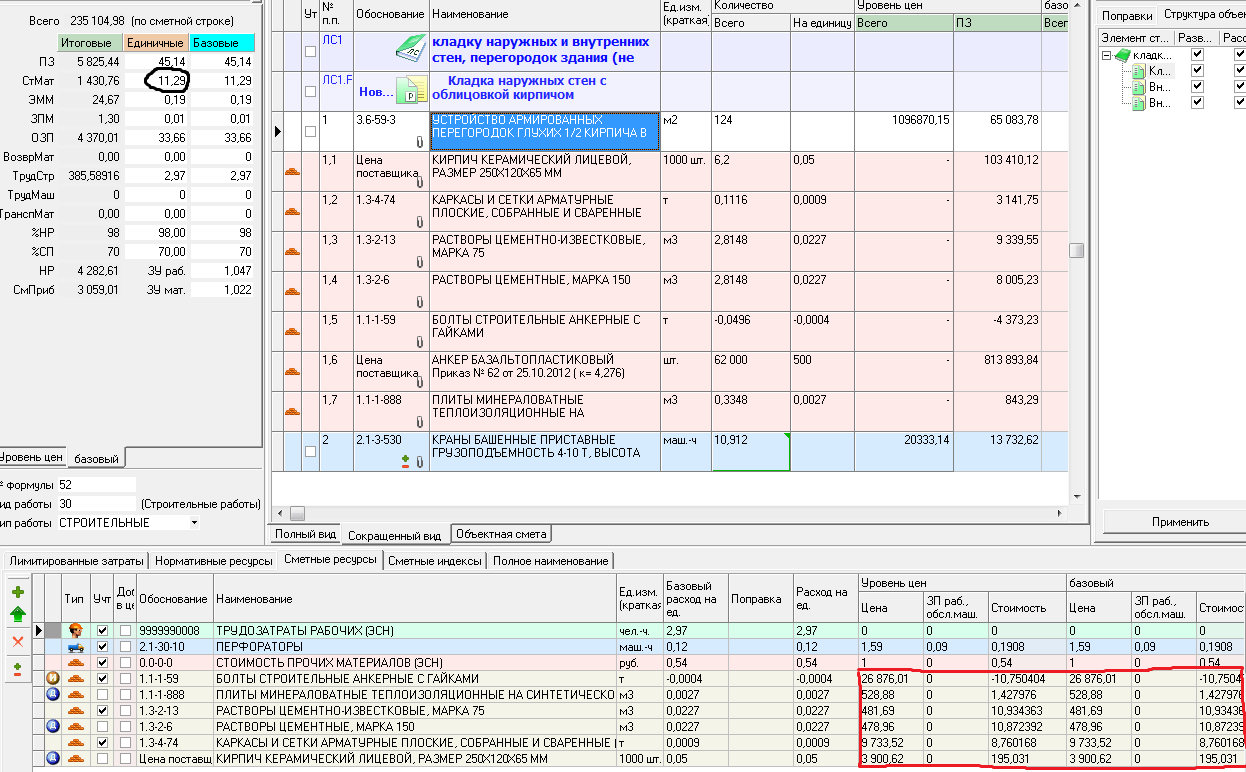Click the brick icon in the 1.3-2-13 resource row

[x=74, y=711]
